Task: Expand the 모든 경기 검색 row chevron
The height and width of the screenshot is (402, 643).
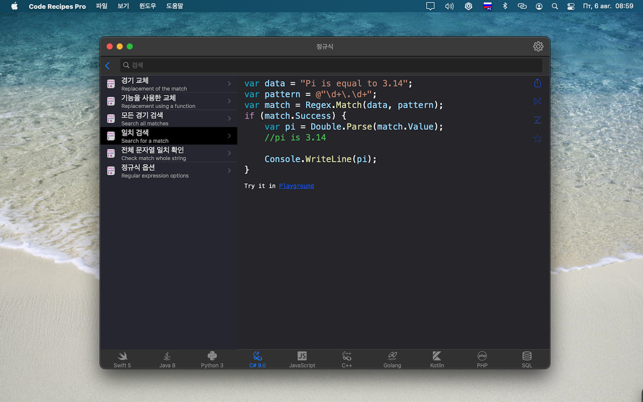Action: [x=229, y=119]
